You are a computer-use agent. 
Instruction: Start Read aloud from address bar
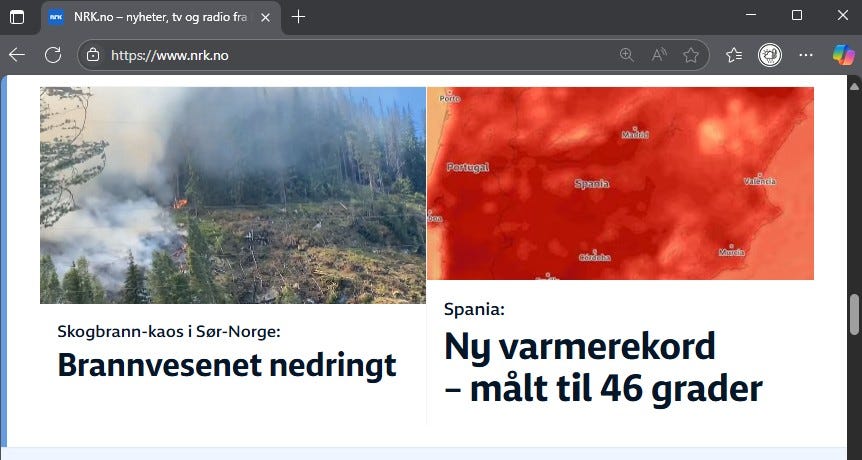tap(659, 55)
